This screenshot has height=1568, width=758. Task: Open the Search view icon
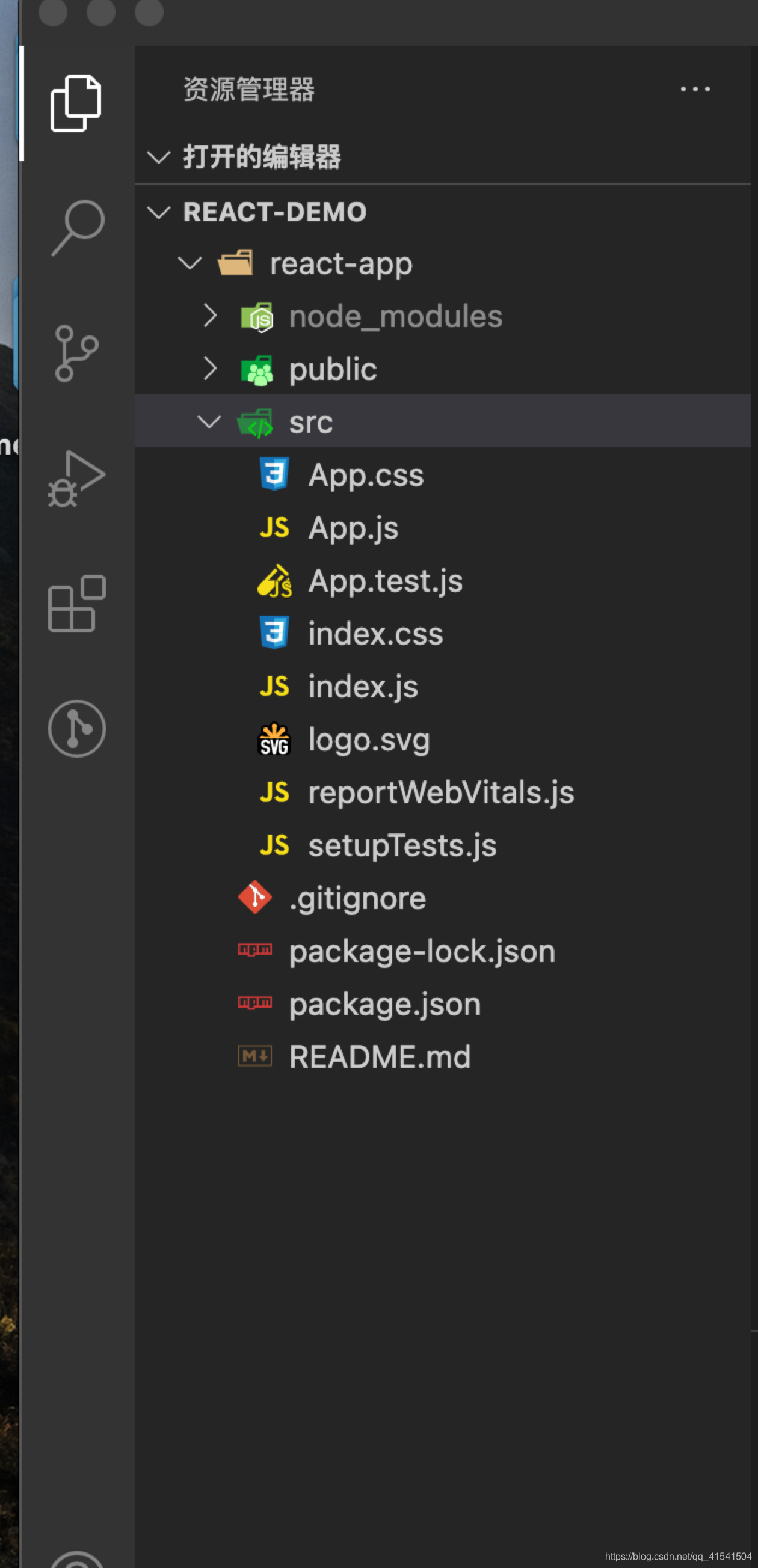tap(78, 228)
